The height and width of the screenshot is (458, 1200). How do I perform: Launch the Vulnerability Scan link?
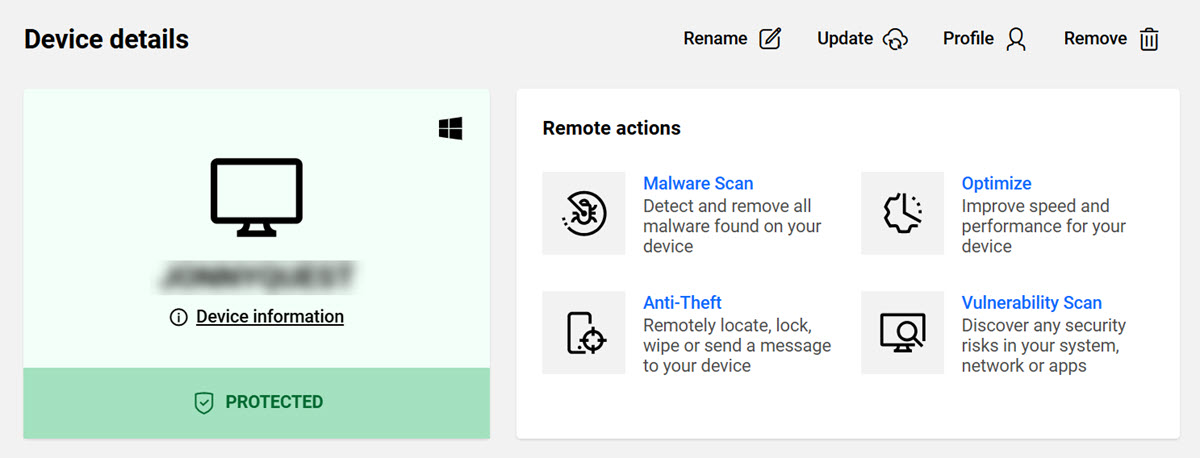1031,303
